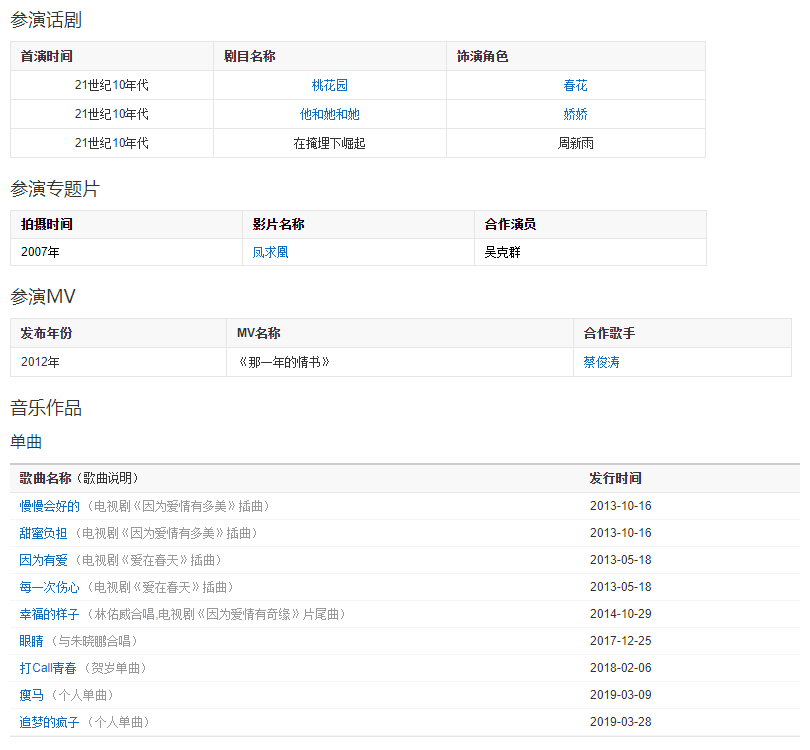Open the 单曲 section heading link
This screenshot has width=810, height=750.
[x=26, y=442]
